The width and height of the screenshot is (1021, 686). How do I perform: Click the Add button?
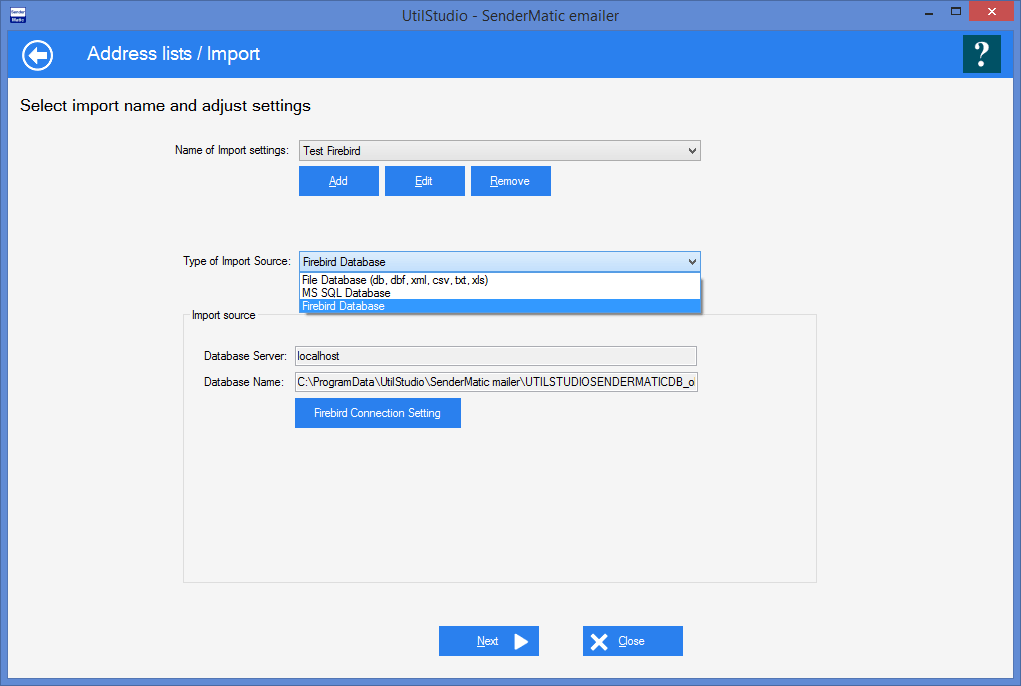[x=338, y=180]
